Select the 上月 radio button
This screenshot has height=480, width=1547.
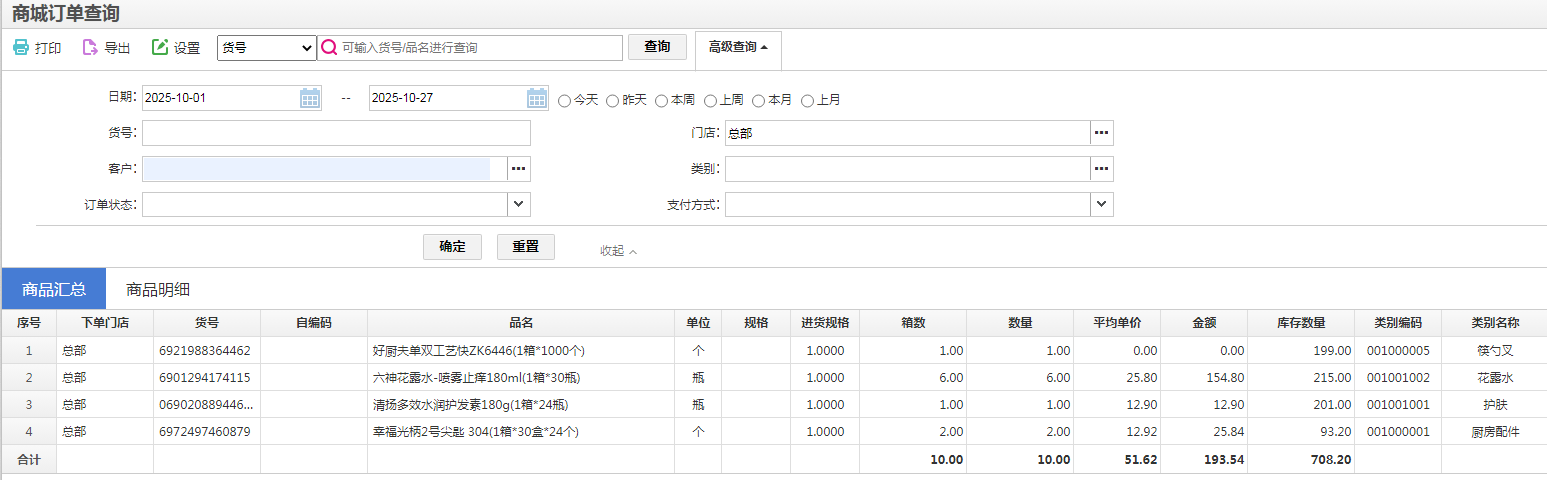(x=808, y=101)
